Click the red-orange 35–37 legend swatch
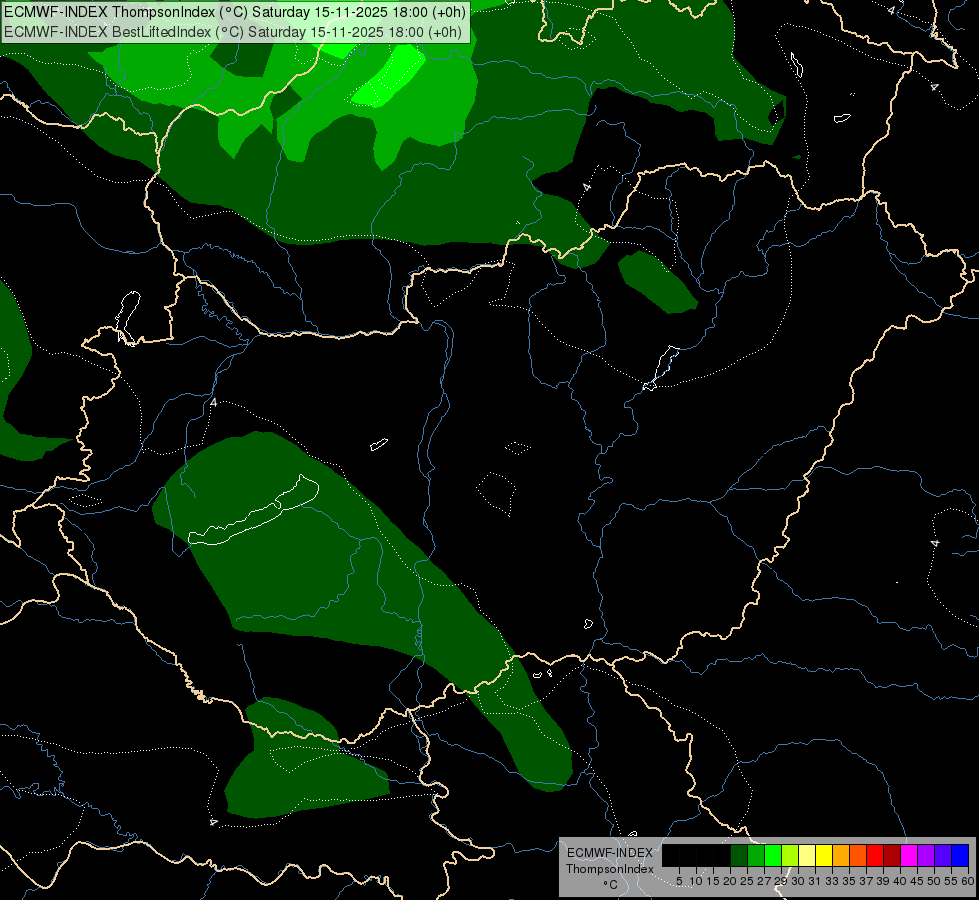The image size is (979, 900). [858, 855]
